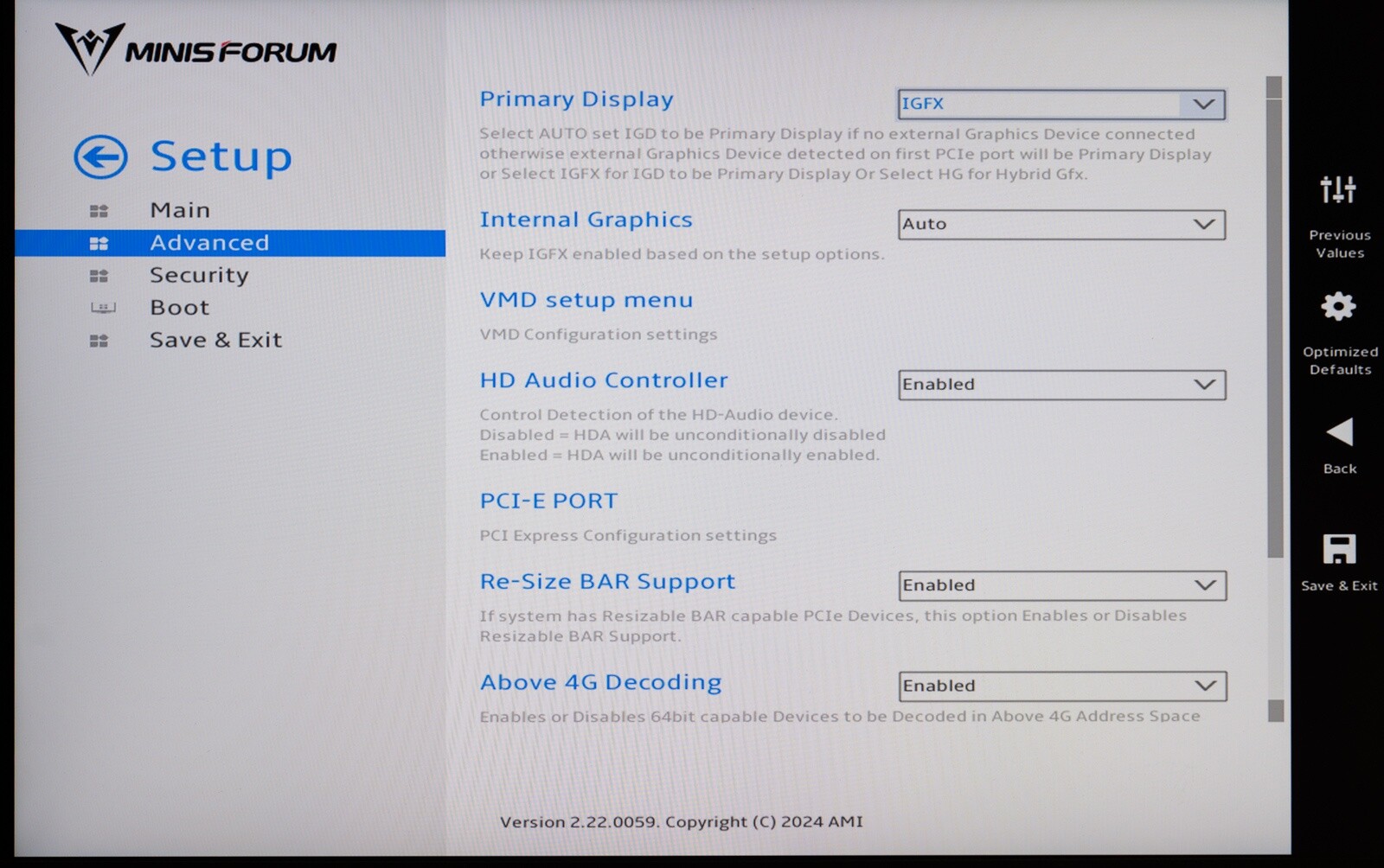Click the icon beside the Boot menu entry

(102, 308)
